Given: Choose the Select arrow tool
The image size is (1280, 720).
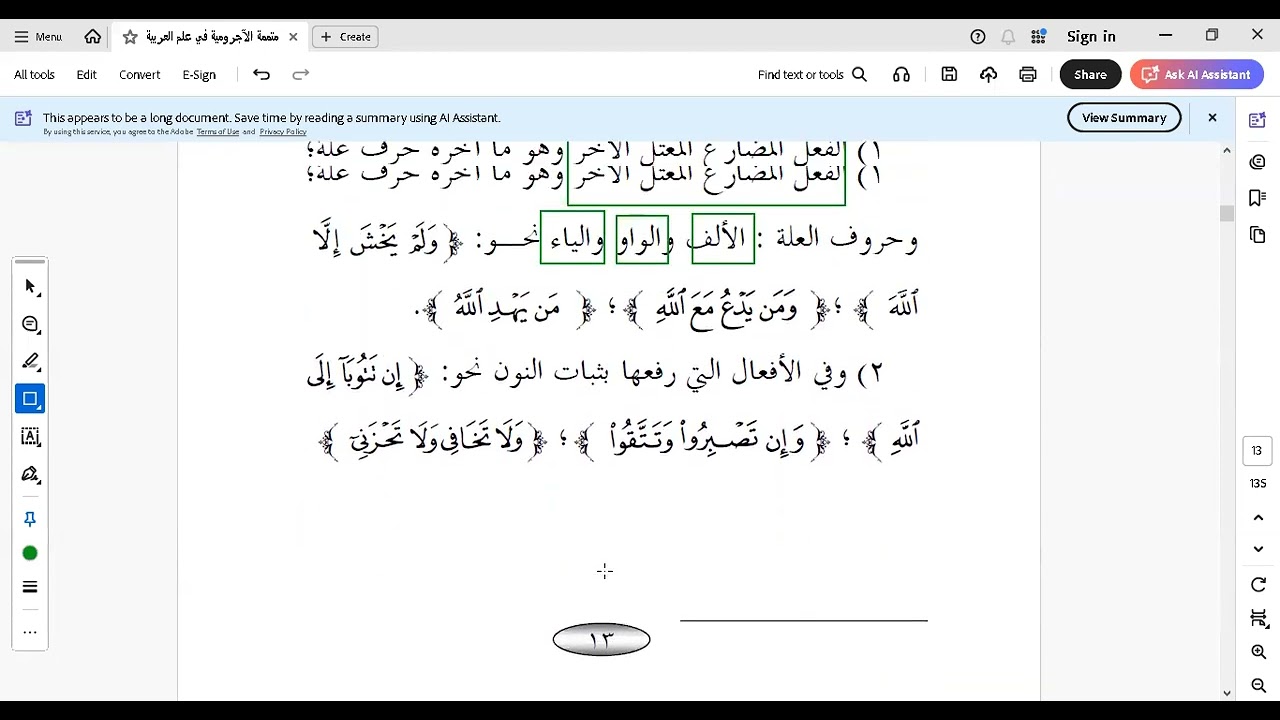Looking at the screenshot, I should [x=30, y=287].
